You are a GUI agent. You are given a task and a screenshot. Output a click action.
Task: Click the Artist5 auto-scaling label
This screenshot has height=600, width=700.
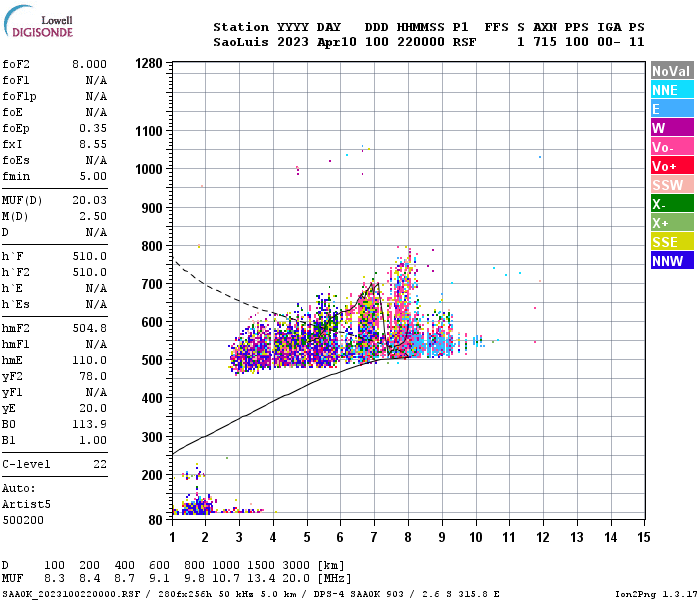26,504
